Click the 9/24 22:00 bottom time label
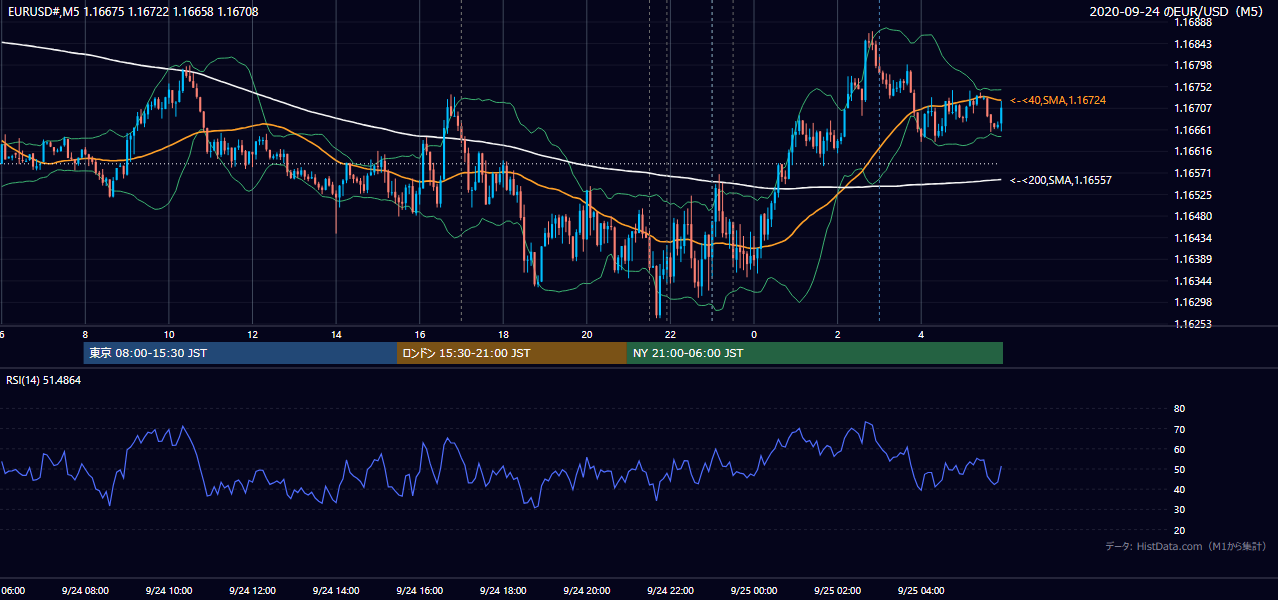Image resolution: width=1278 pixels, height=600 pixels. (670, 590)
